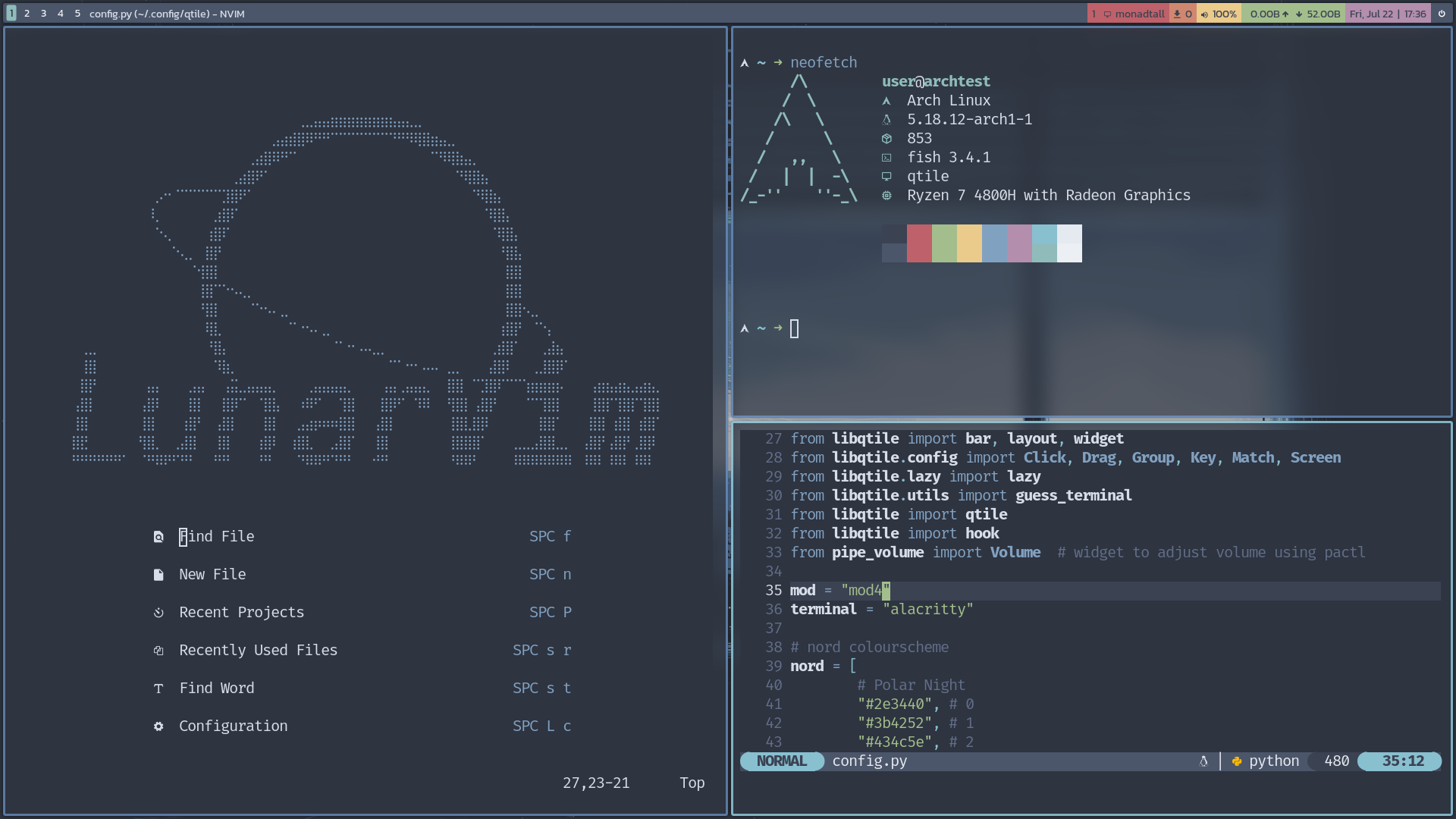Viewport: 1456px width, 819px height.
Task: Click the NORMAL mode indicator
Action: pyautogui.click(x=781, y=761)
